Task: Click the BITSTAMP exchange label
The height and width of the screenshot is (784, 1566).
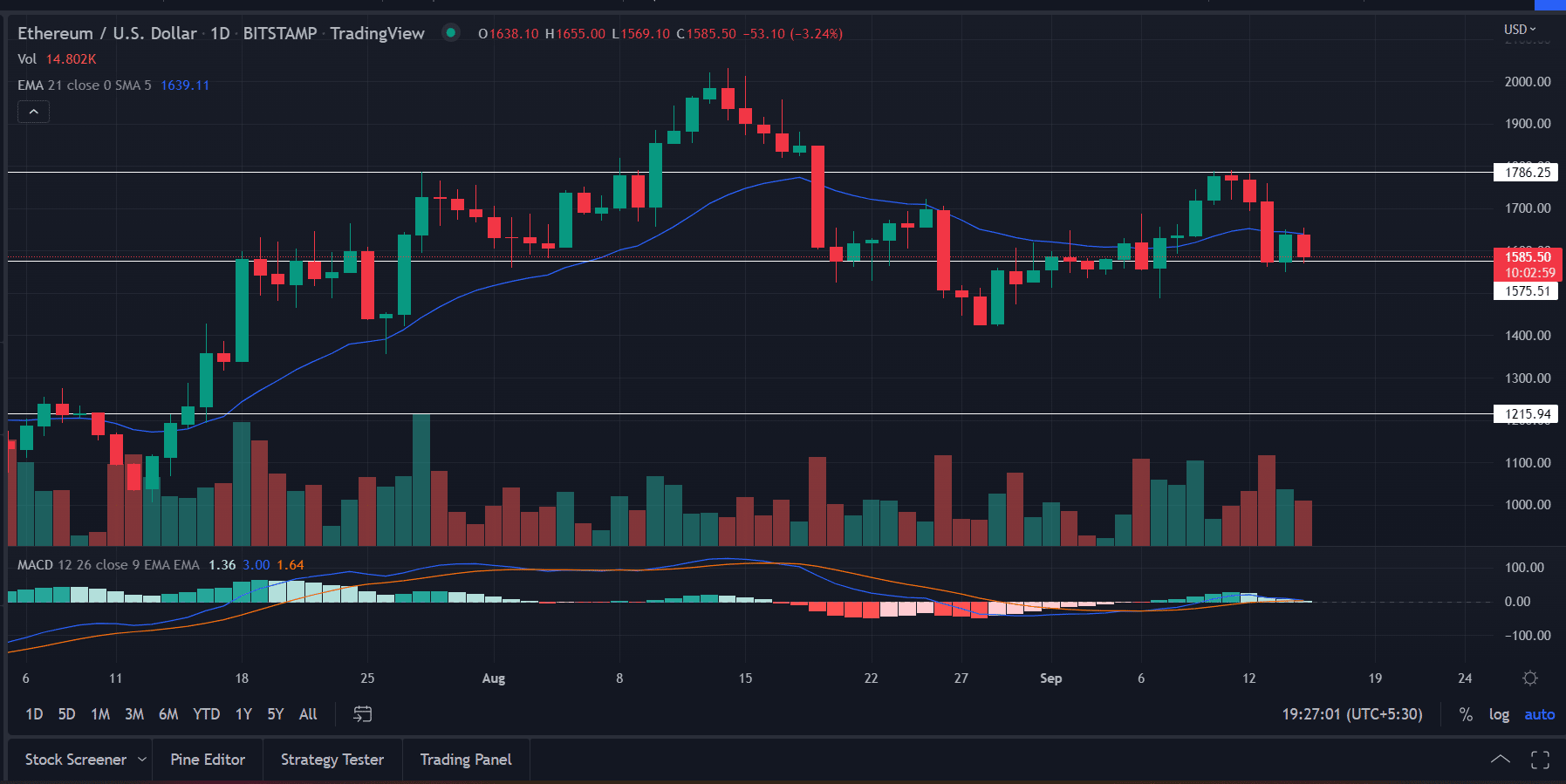Action: pyautogui.click(x=280, y=33)
